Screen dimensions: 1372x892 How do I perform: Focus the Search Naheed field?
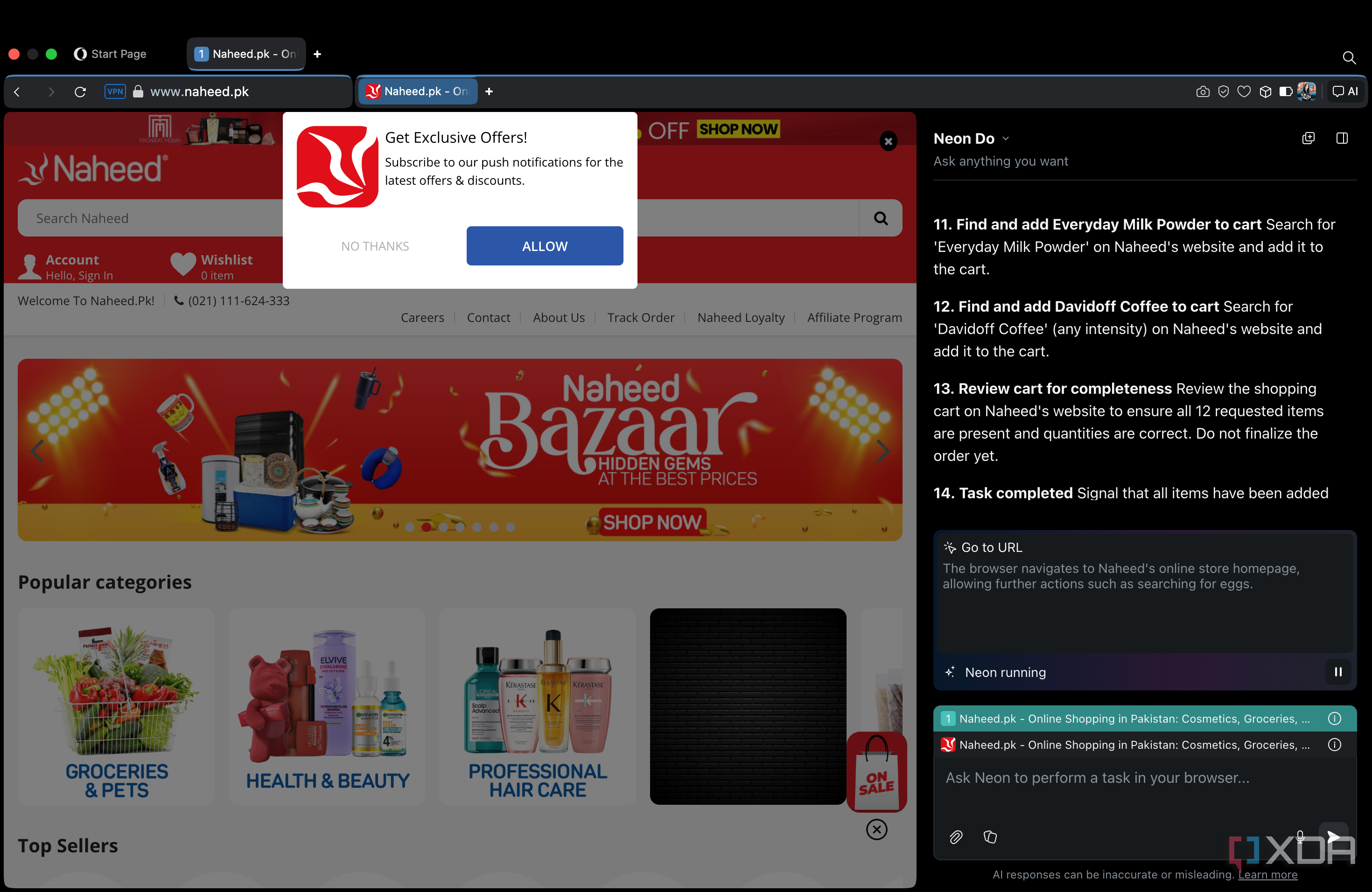click(438, 218)
